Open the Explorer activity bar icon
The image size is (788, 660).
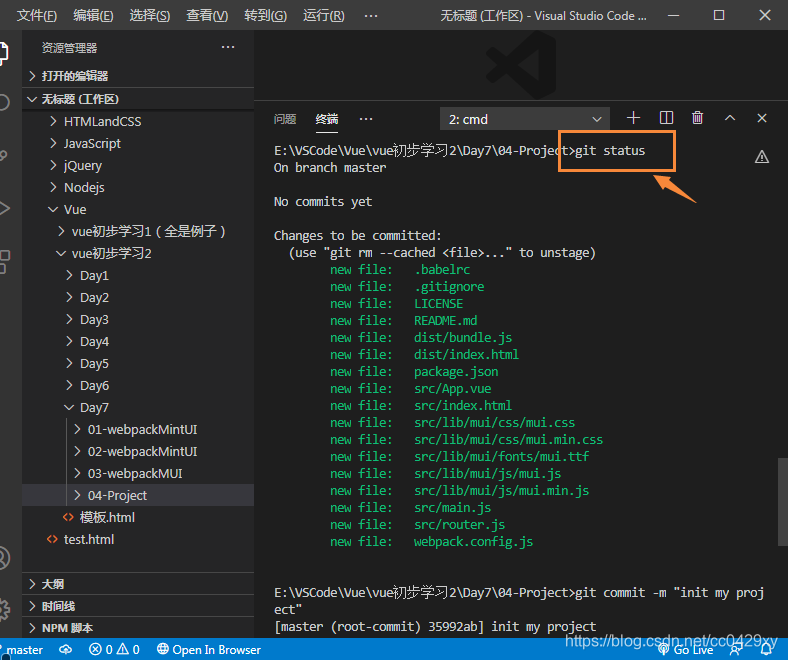(x=3, y=53)
